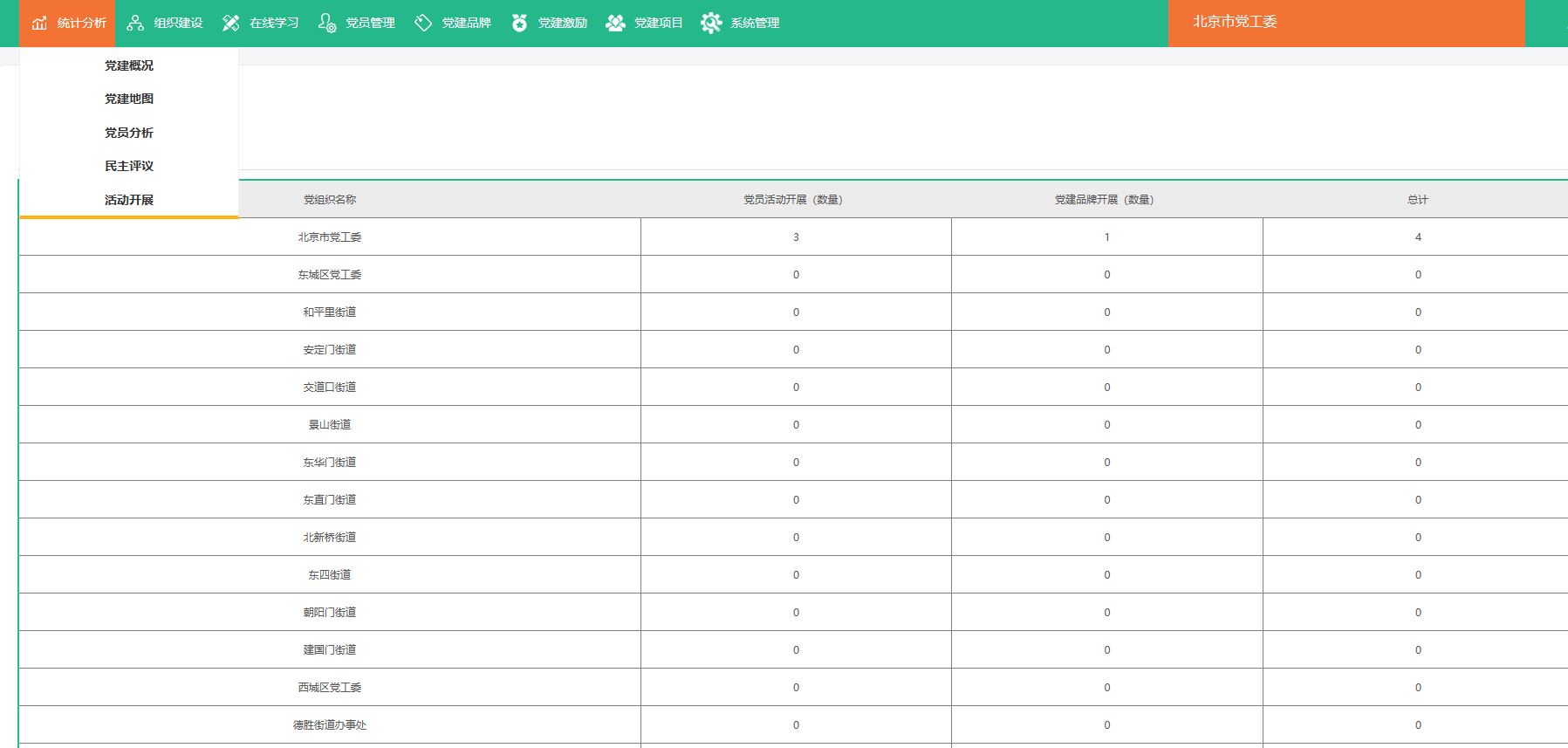Screen dimensions: 1568x748
Task: Click the 党员活动开展（数量）column header
Action: [793, 200]
